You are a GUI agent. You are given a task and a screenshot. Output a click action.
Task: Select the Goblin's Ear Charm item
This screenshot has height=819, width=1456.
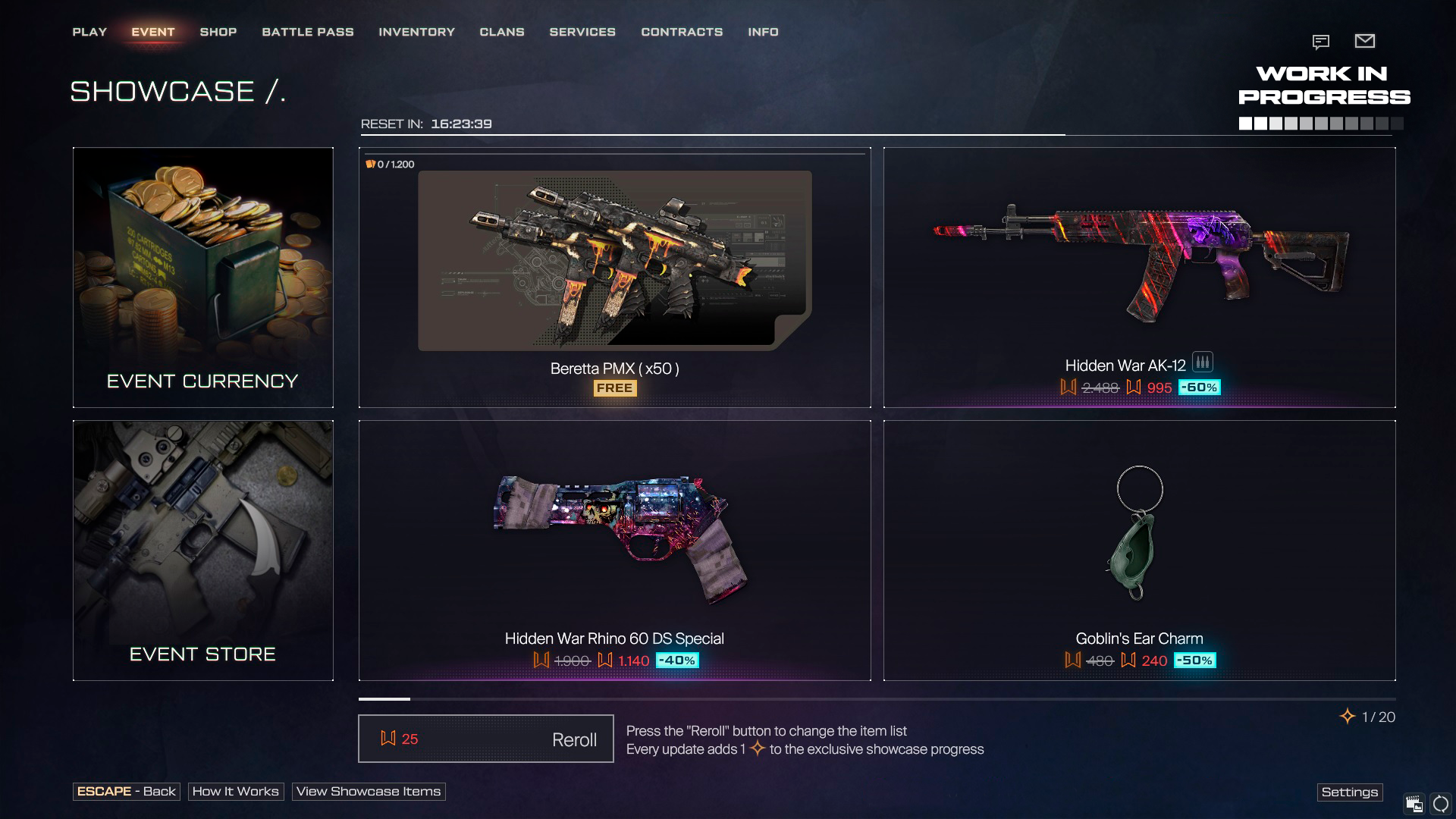[x=1140, y=551]
